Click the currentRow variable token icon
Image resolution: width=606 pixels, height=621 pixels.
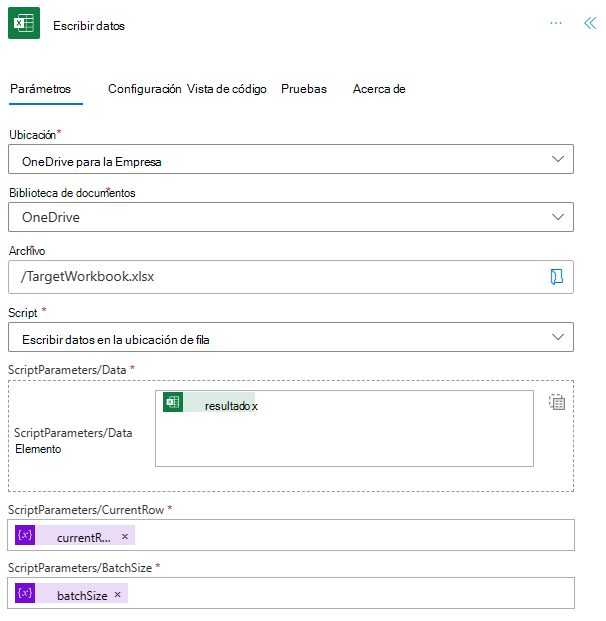(x=25, y=536)
